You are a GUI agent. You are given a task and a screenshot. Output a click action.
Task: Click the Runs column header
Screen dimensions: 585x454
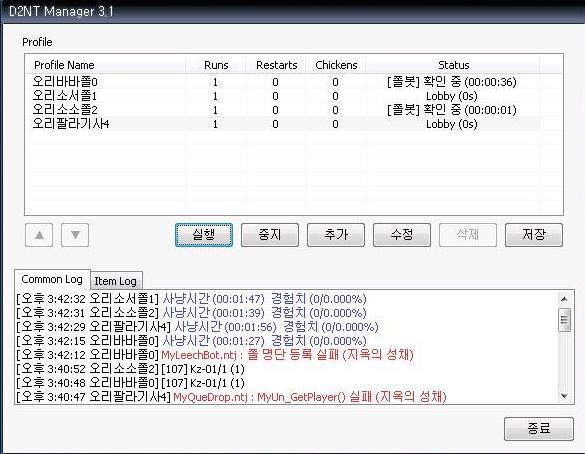click(x=216, y=65)
